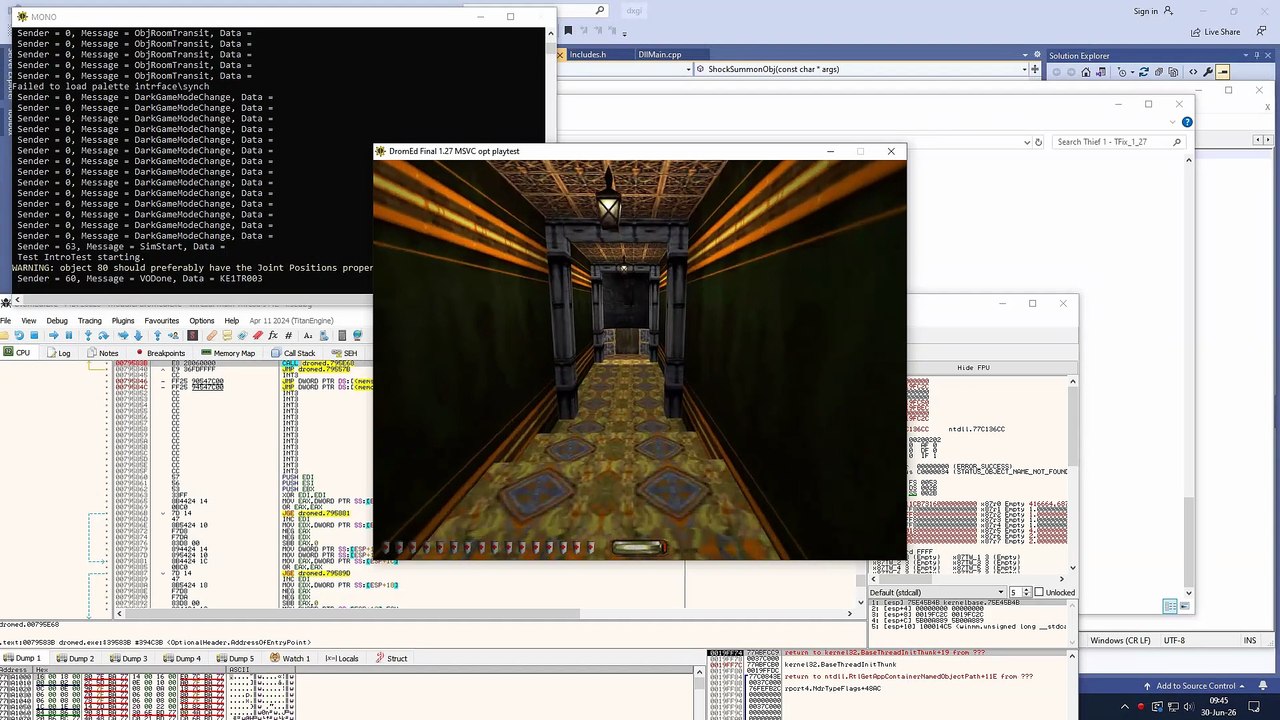Open the Scylla plugin icon
The width and height of the screenshot is (1280, 720).
click(x=193, y=335)
